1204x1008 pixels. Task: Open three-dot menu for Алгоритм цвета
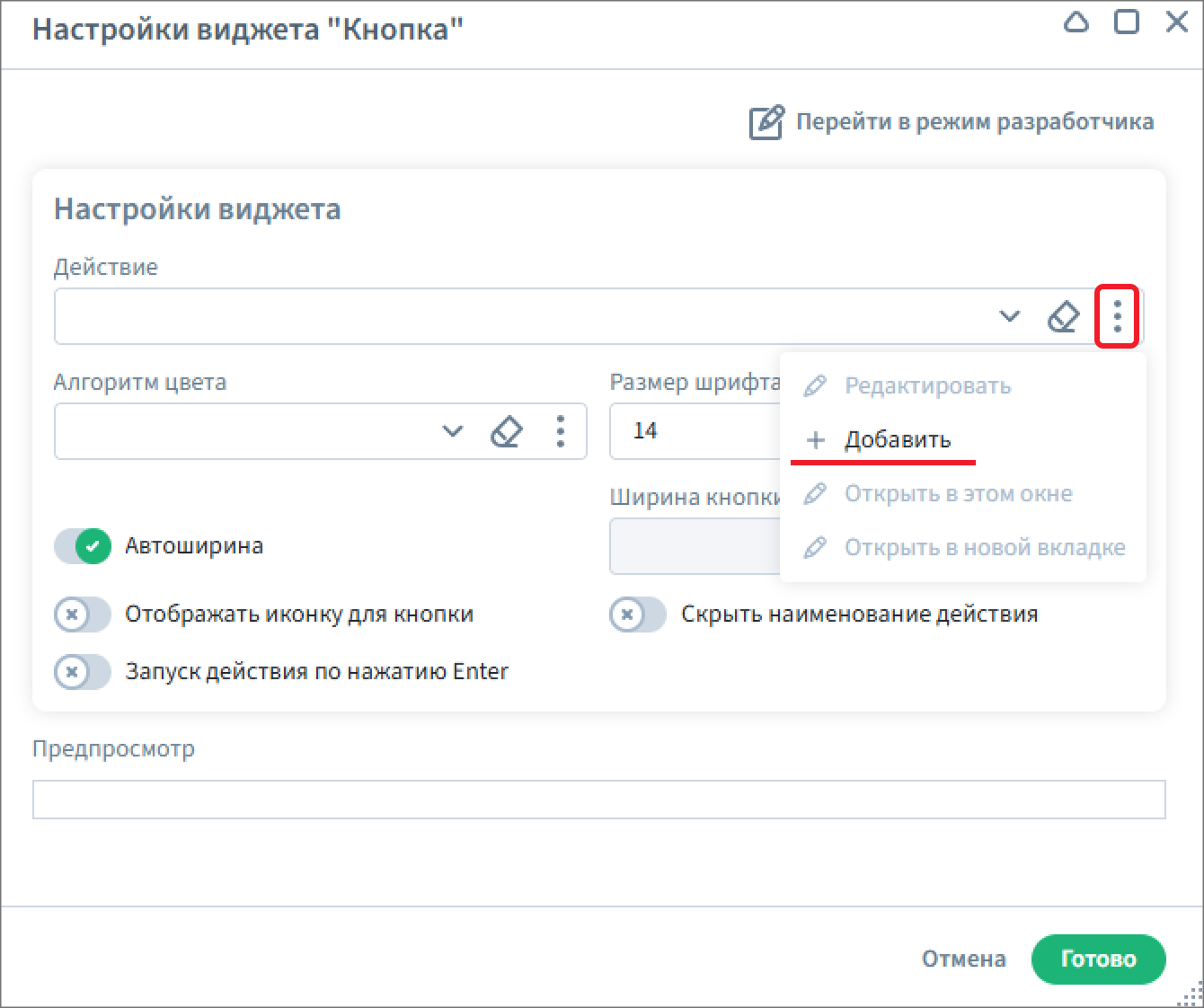561,431
